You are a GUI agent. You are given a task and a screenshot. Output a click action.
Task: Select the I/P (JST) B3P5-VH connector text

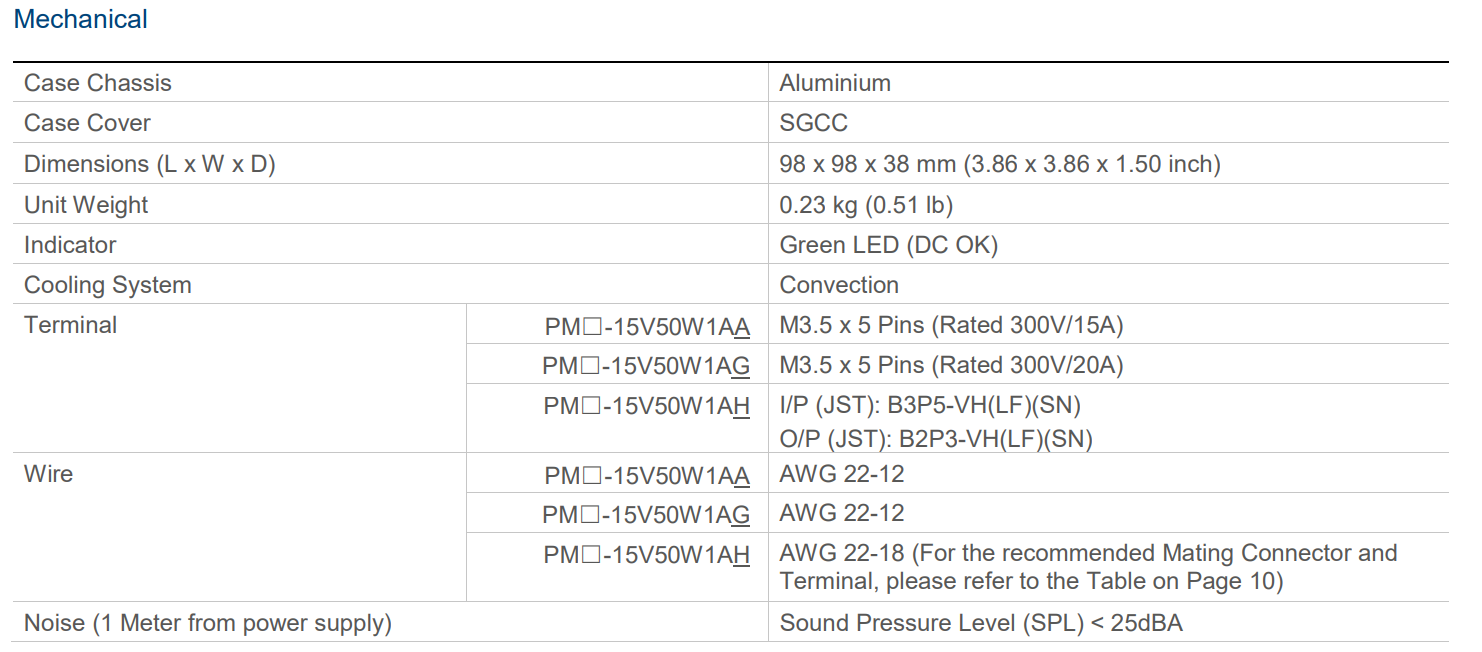pos(930,405)
